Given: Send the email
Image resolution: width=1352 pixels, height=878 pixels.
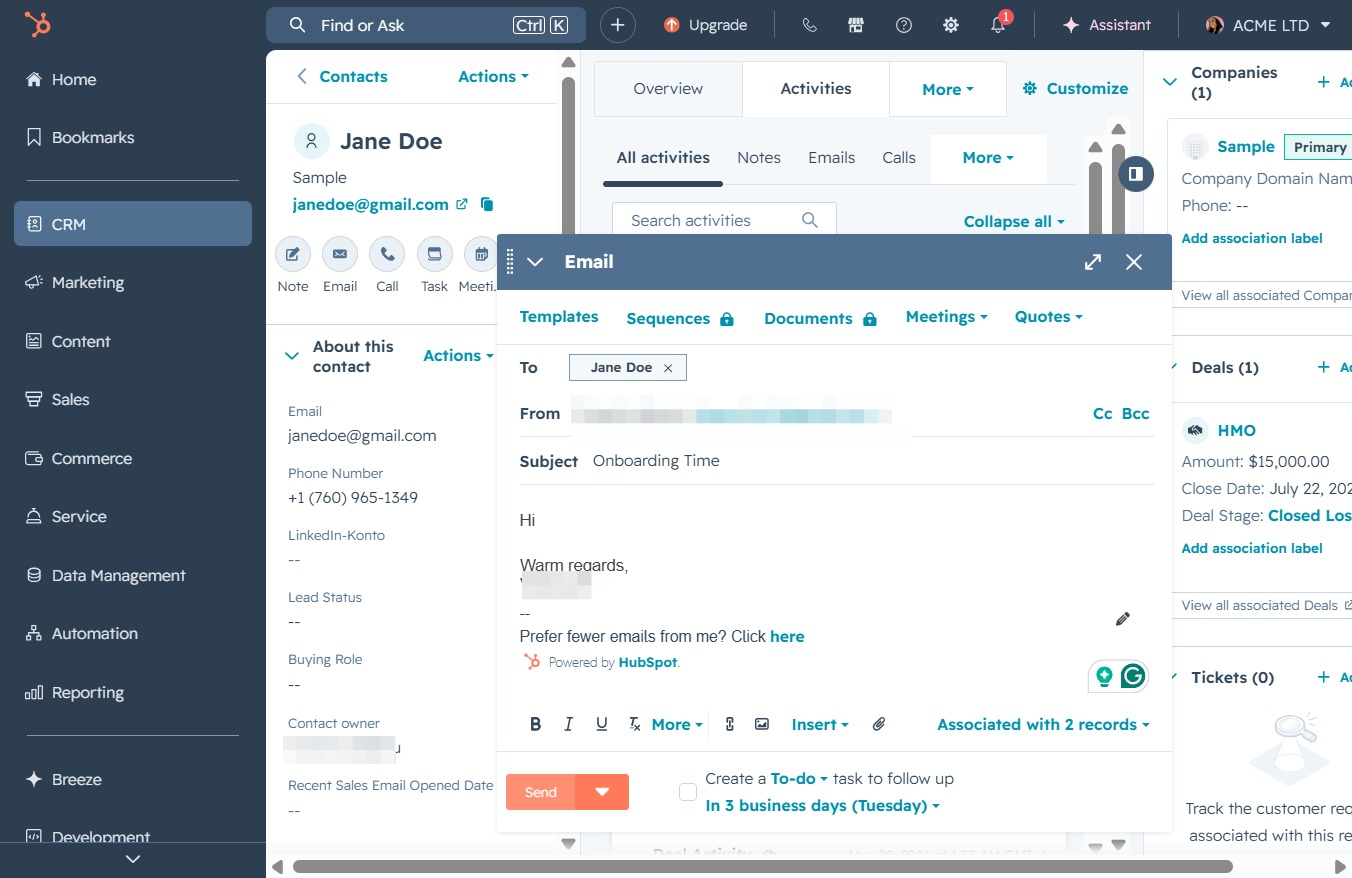Looking at the screenshot, I should point(541,792).
